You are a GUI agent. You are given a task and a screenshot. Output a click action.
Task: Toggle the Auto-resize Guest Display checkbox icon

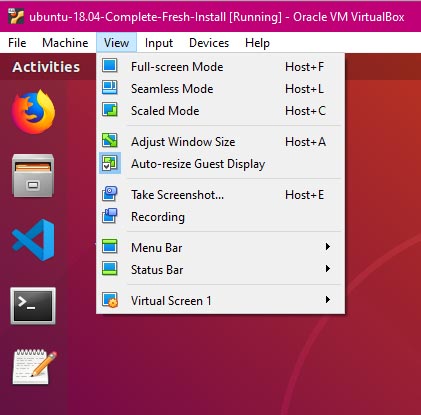110,163
